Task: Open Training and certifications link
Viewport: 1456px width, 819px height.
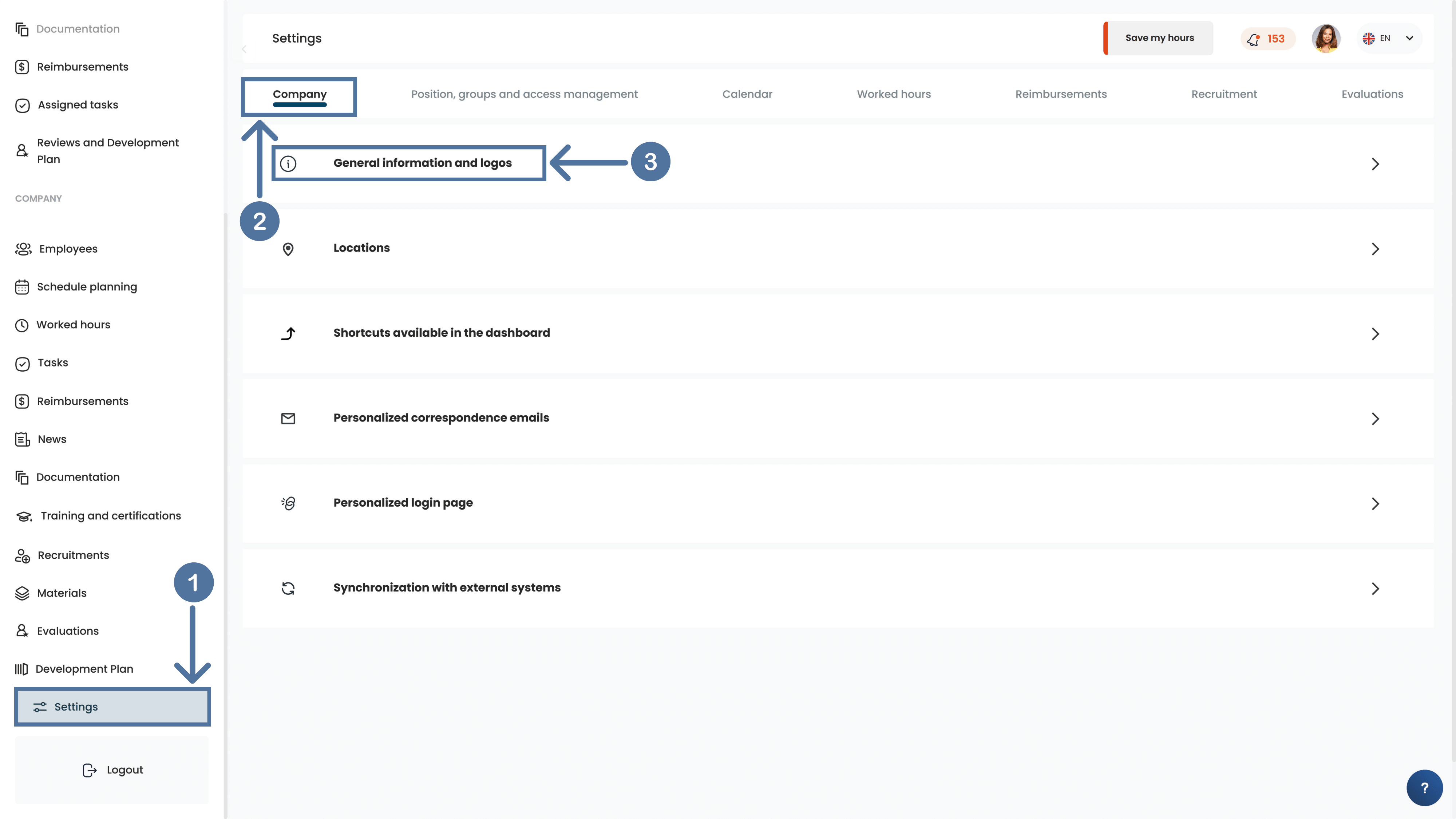Action: (x=111, y=516)
